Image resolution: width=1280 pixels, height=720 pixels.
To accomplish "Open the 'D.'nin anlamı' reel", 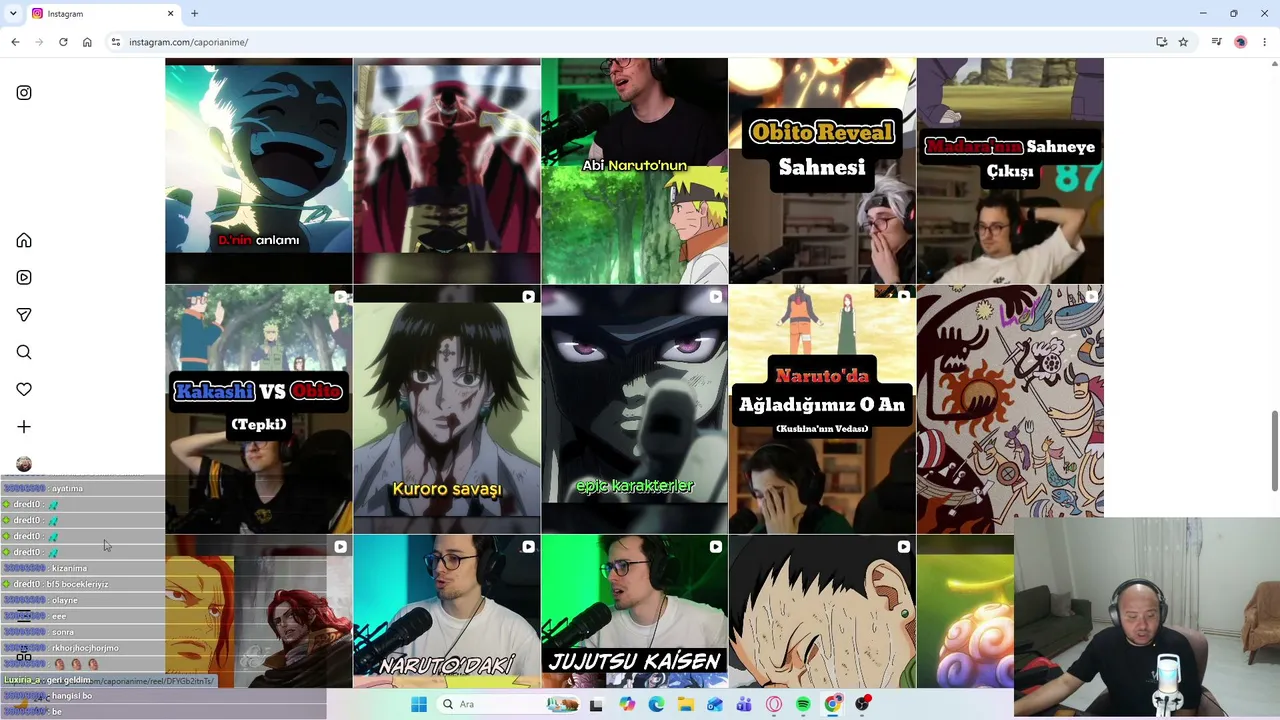I will click(x=259, y=171).
